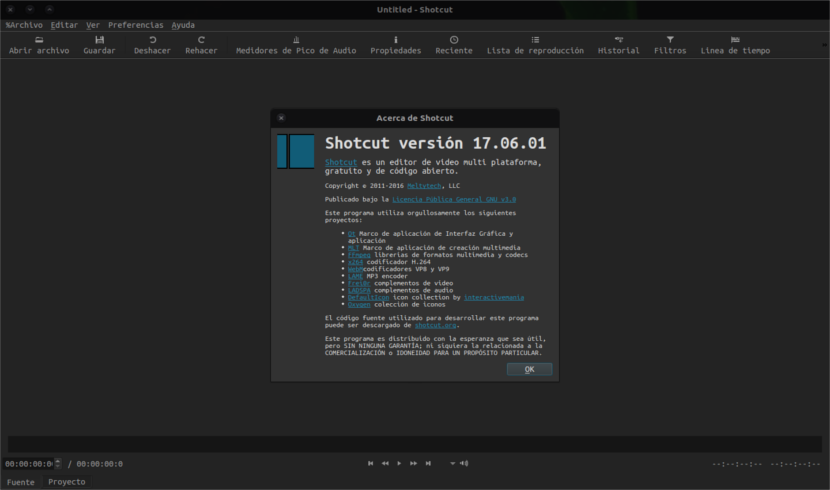Redo action with Rehacer button
830x490 pixels.
[201, 46]
